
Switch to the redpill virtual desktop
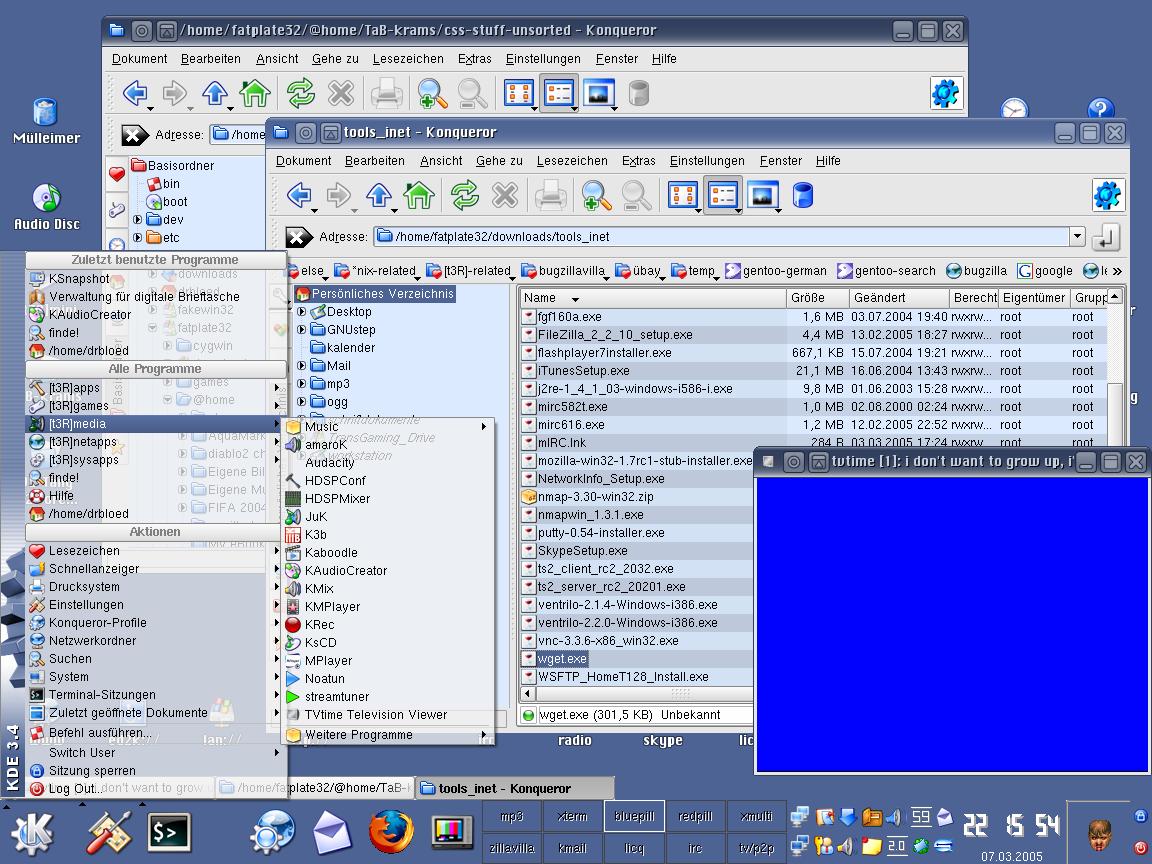695,816
